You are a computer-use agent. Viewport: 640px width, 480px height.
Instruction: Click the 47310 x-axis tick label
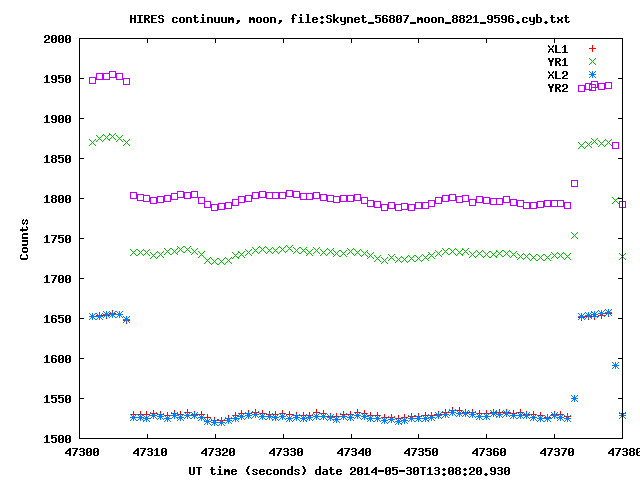click(150, 452)
